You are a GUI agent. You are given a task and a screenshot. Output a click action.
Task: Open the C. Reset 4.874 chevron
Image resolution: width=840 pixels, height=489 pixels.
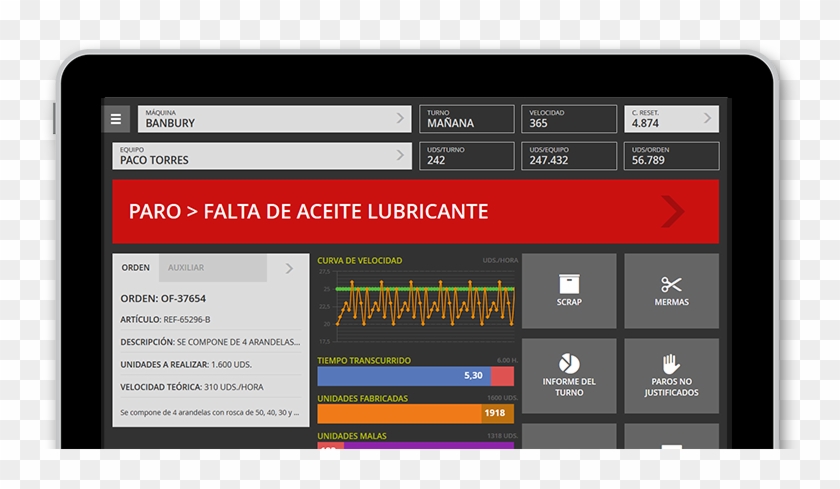click(707, 119)
